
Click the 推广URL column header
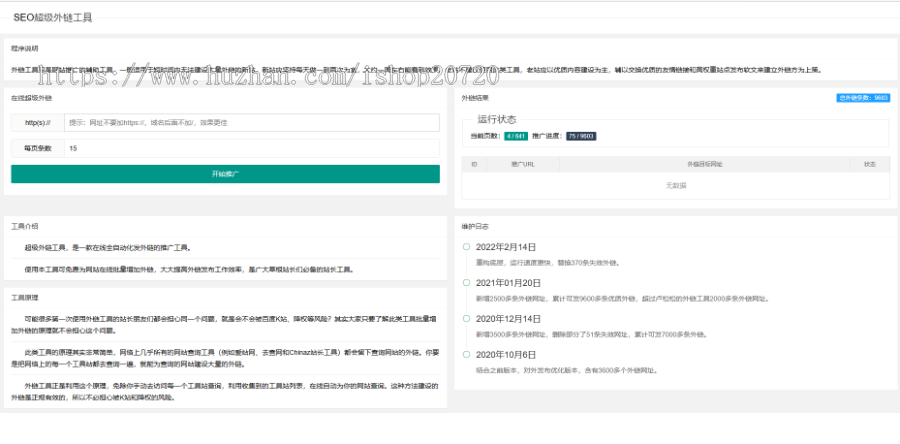523,164
